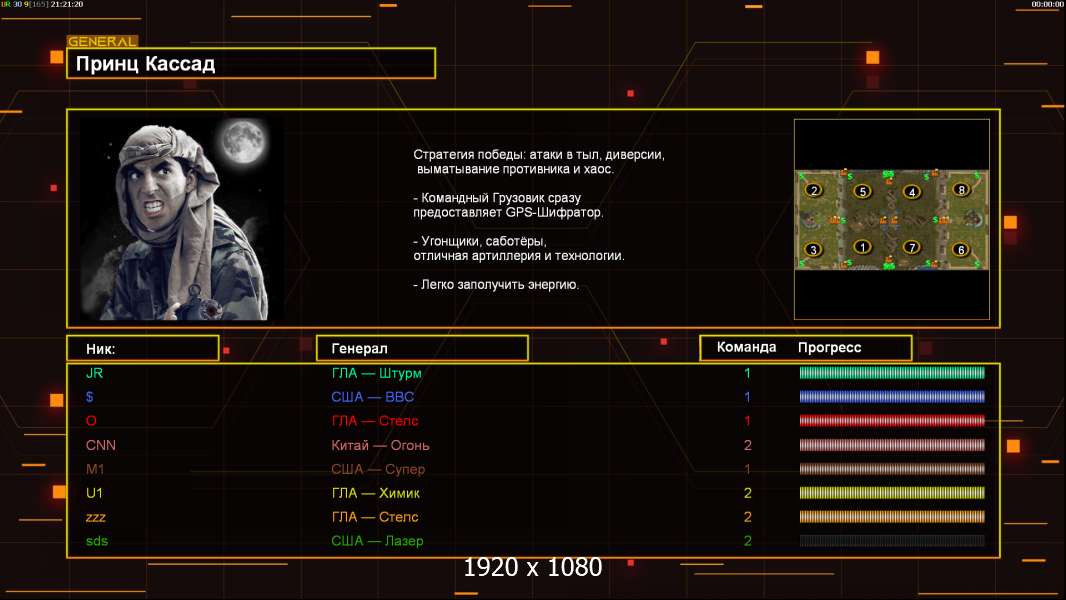
Task: Click the GENERAL label tag
Action: 102,41
